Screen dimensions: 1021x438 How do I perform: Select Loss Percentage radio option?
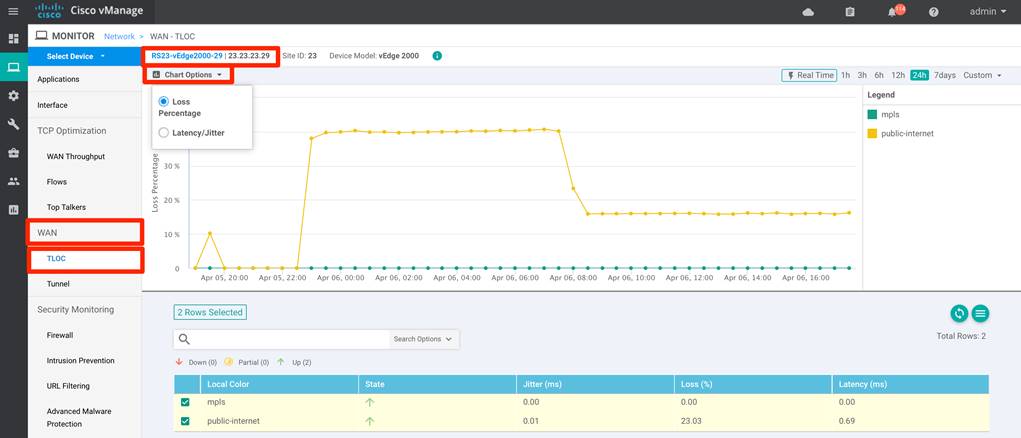click(x=163, y=102)
